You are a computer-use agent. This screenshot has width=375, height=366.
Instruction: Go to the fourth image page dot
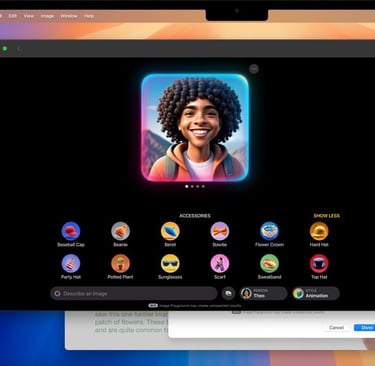tap(203, 186)
